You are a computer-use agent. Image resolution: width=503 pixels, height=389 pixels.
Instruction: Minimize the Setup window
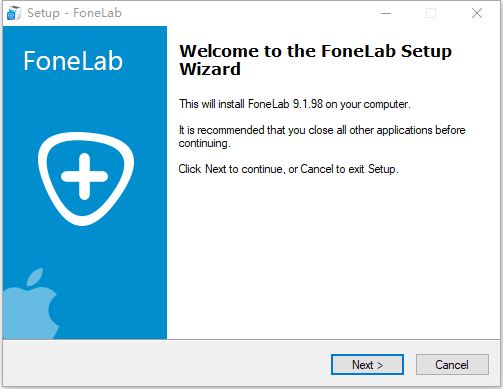point(386,13)
